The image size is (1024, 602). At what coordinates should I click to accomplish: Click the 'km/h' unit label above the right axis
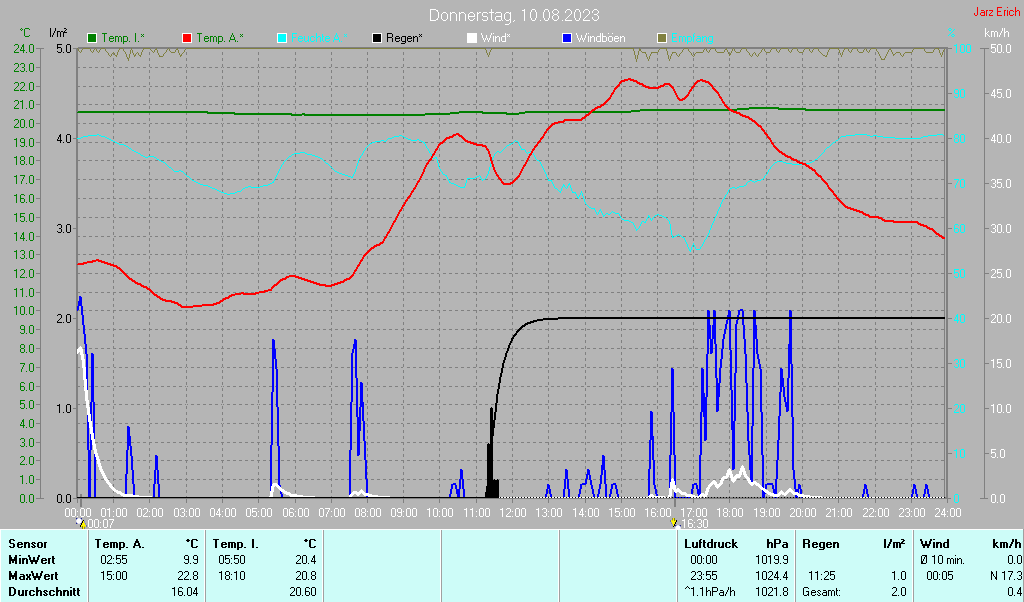click(997, 33)
